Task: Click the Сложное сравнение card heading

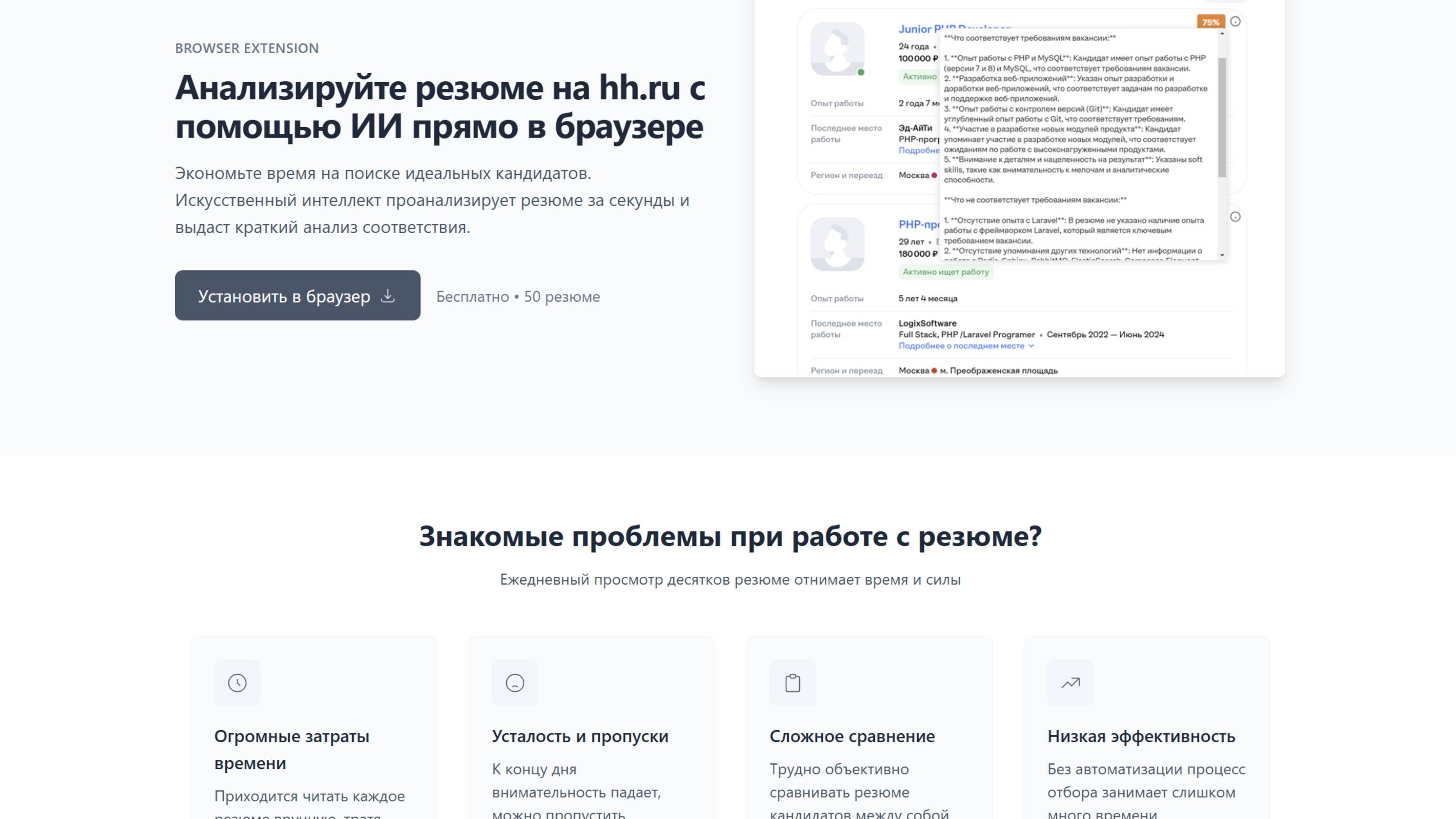Action: [852, 736]
